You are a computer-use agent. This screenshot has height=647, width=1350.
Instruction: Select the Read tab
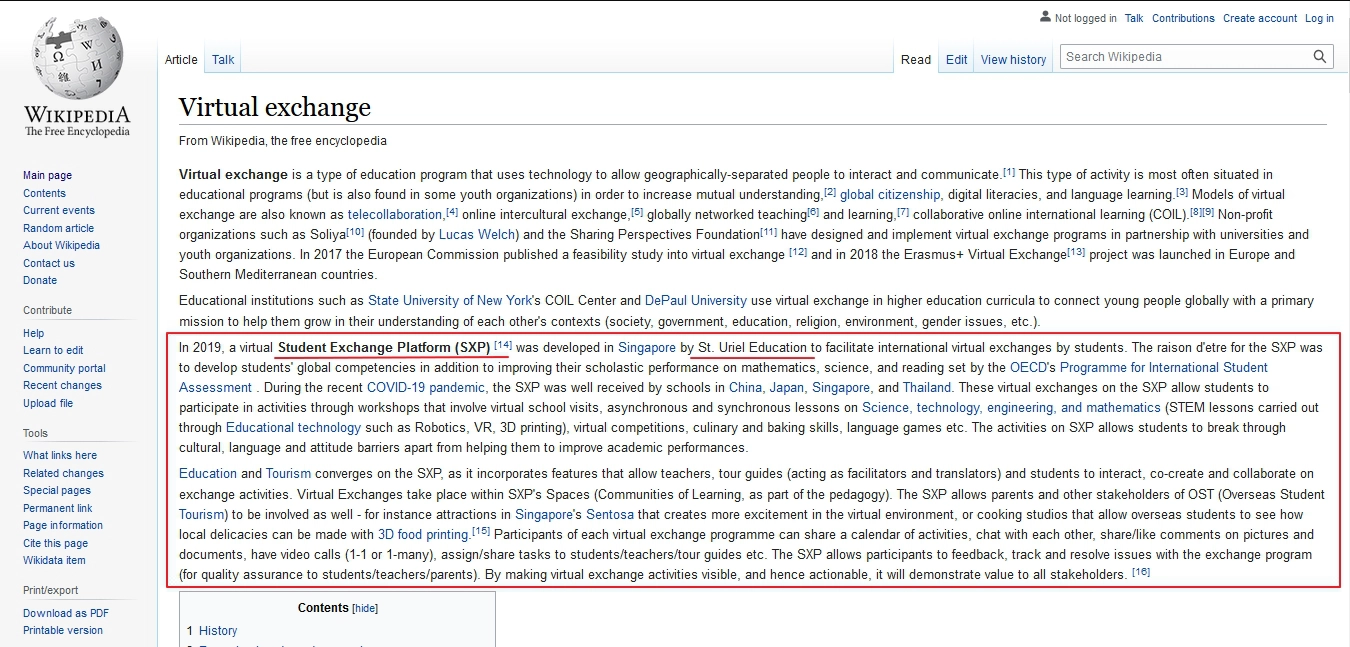[x=916, y=60]
